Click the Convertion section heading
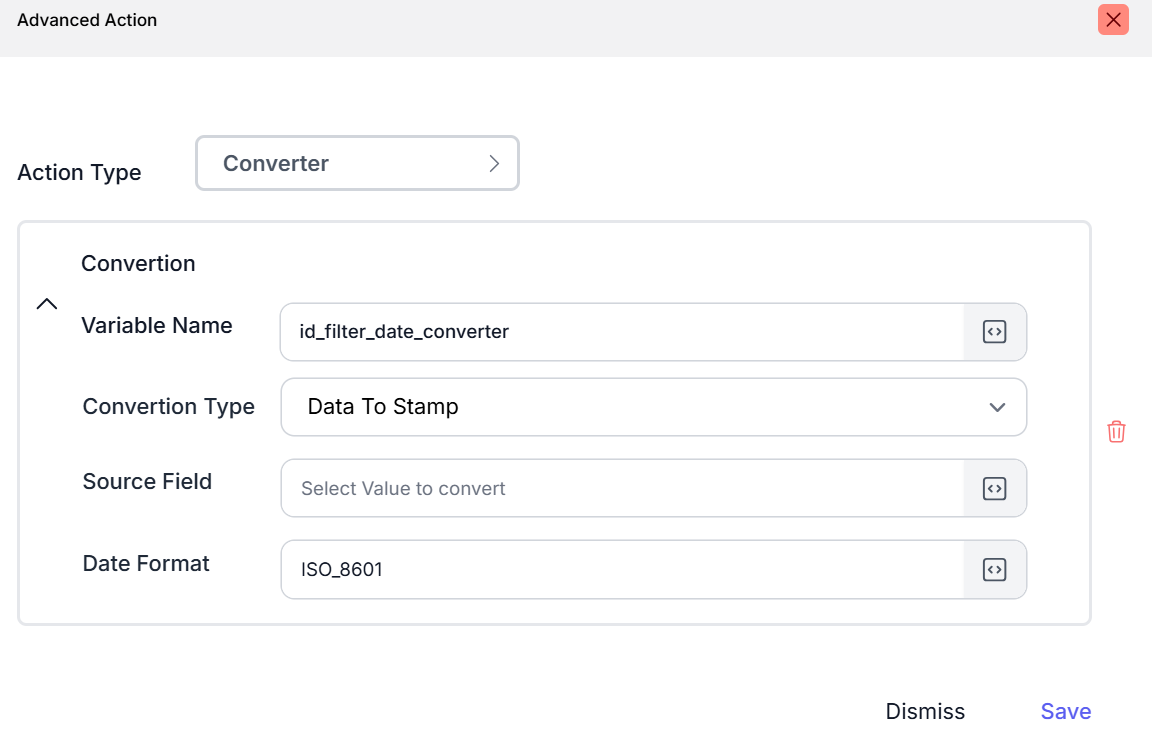Viewport: 1152px width, 746px height. 138,263
